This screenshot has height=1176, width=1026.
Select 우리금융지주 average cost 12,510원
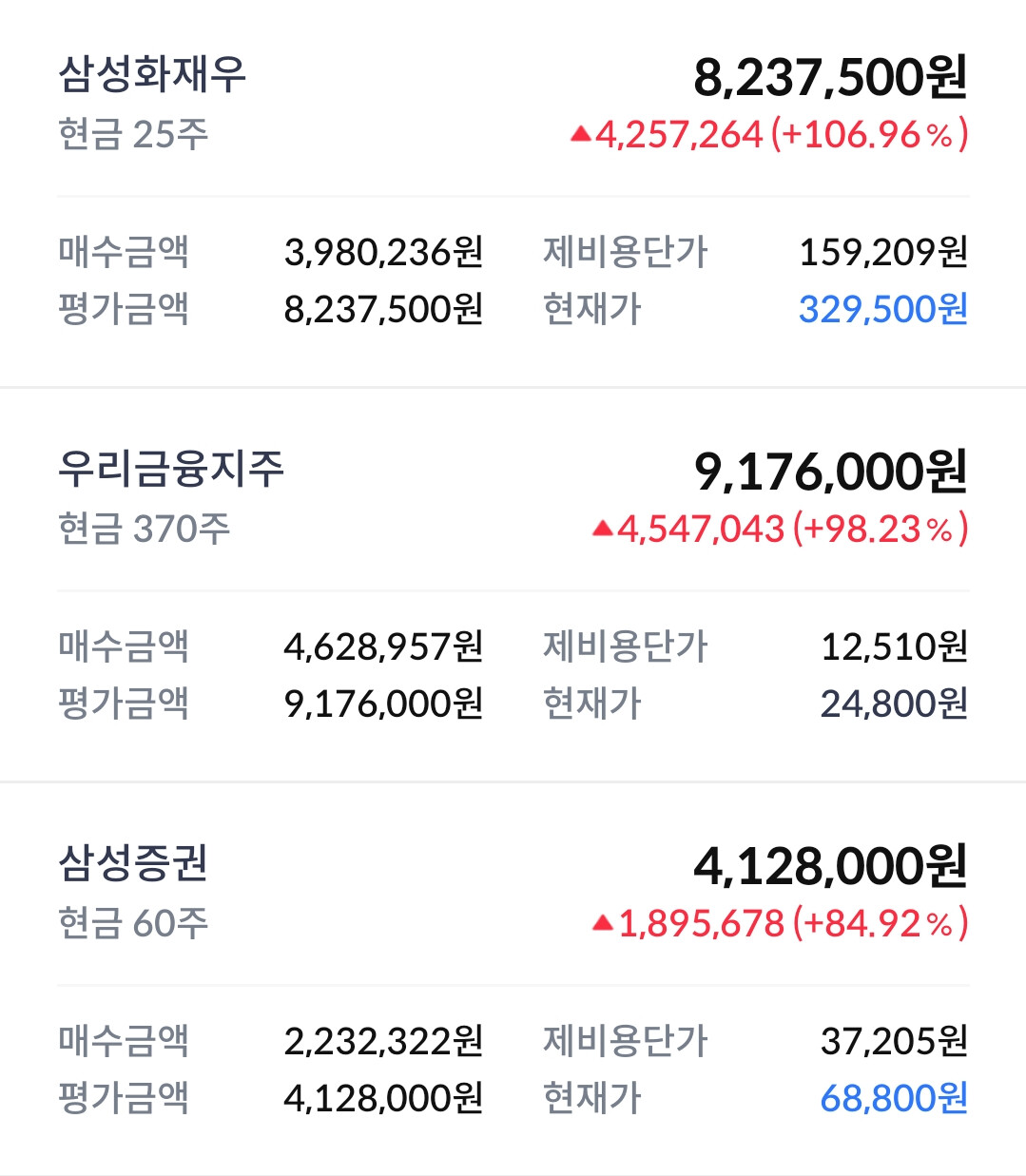894,646
